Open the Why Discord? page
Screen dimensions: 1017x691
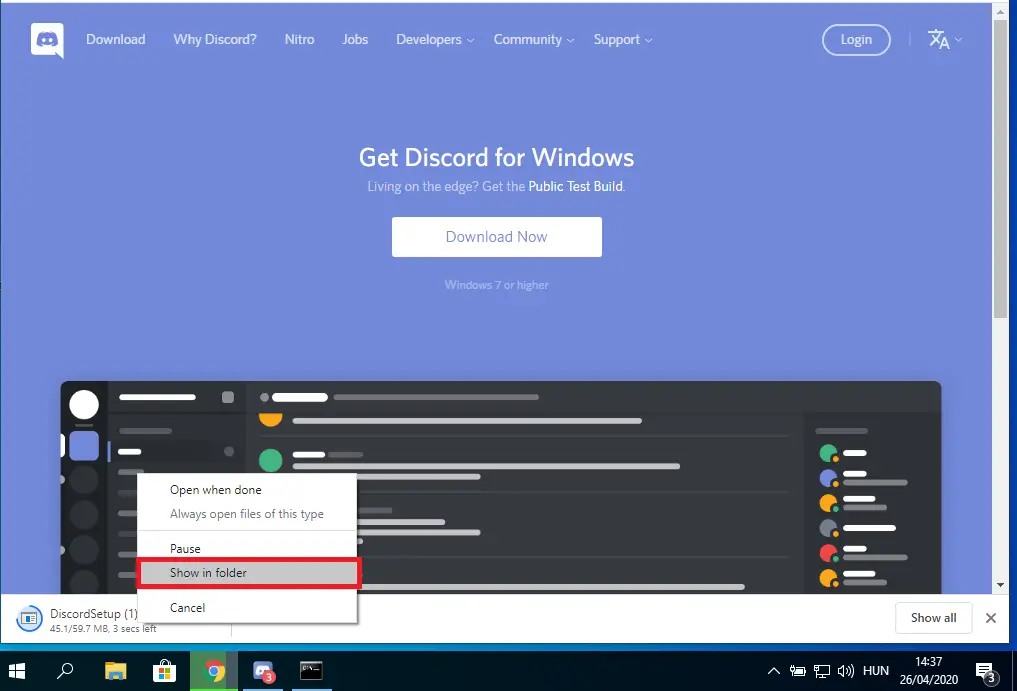(x=215, y=40)
